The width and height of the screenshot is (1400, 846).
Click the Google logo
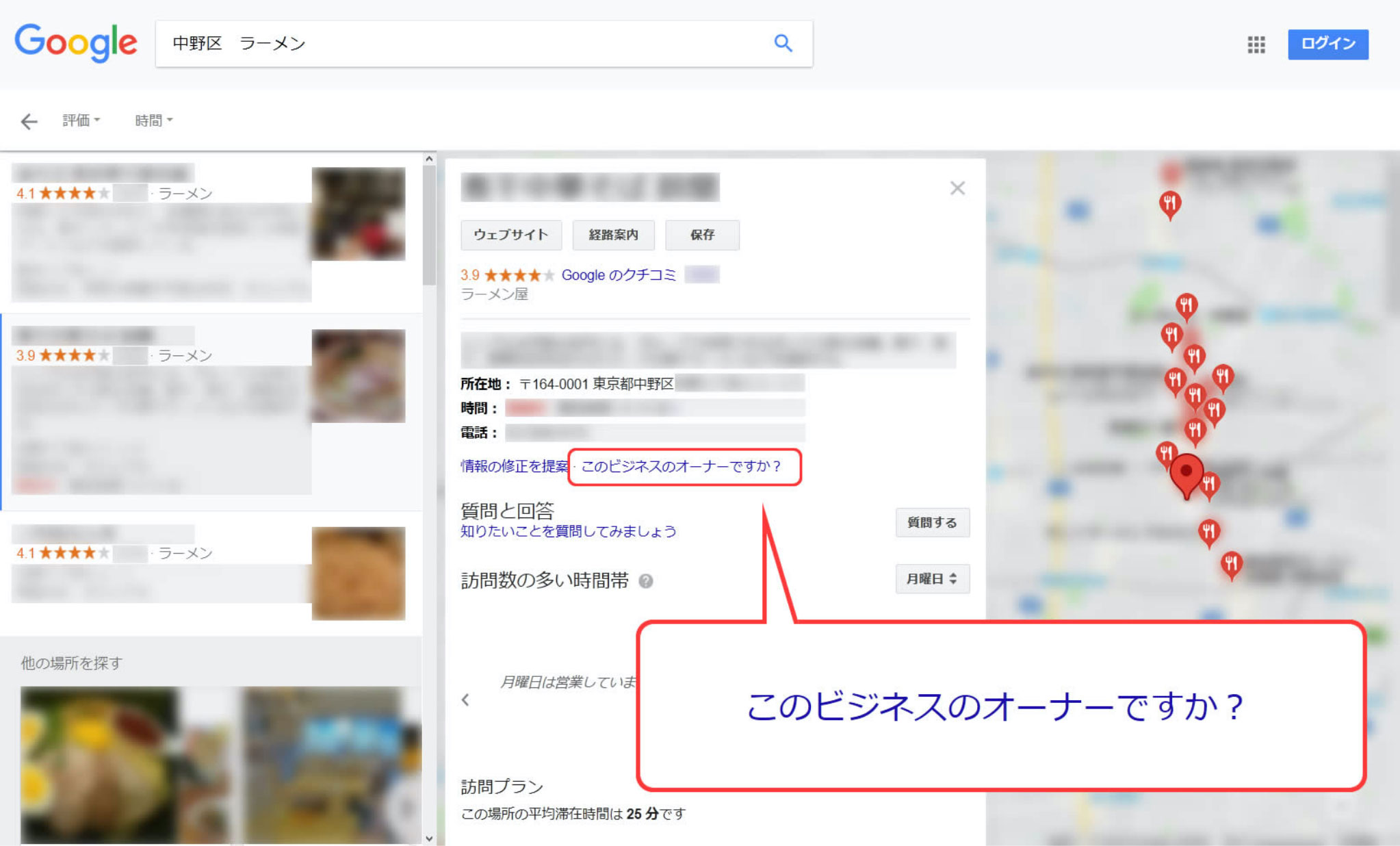tap(76, 43)
